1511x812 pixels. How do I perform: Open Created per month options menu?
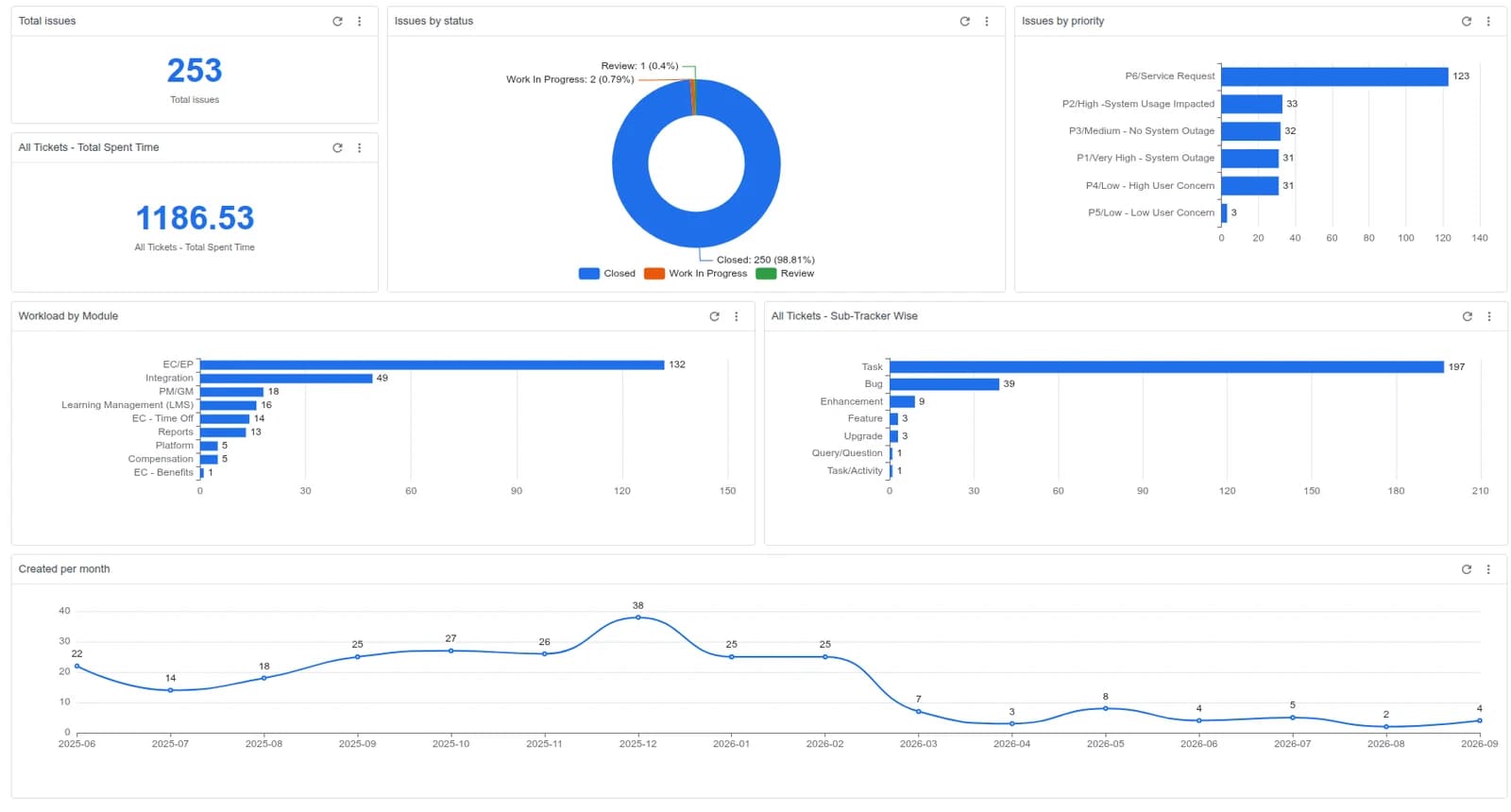pos(1488,569)
